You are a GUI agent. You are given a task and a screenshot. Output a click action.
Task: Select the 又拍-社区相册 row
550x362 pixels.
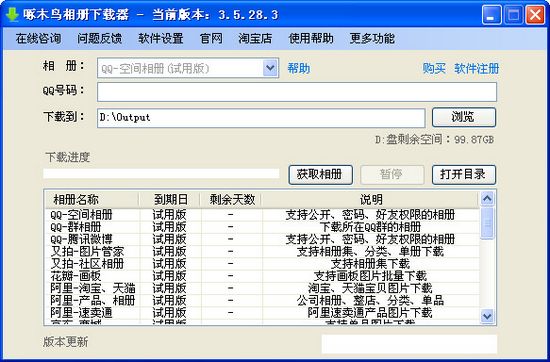tap(262, 263)
